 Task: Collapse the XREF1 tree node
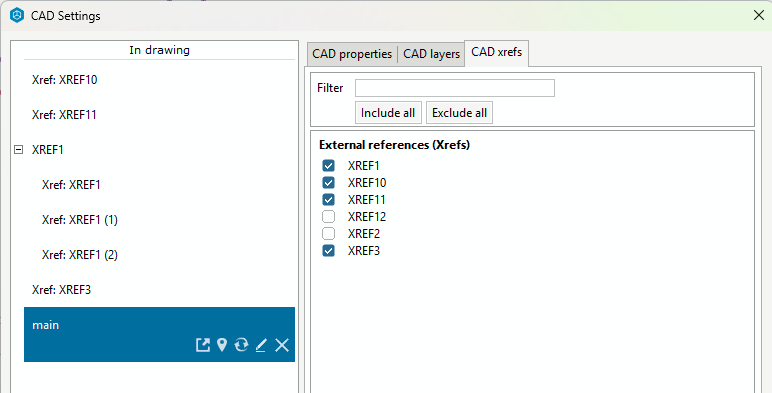point(18,150)
